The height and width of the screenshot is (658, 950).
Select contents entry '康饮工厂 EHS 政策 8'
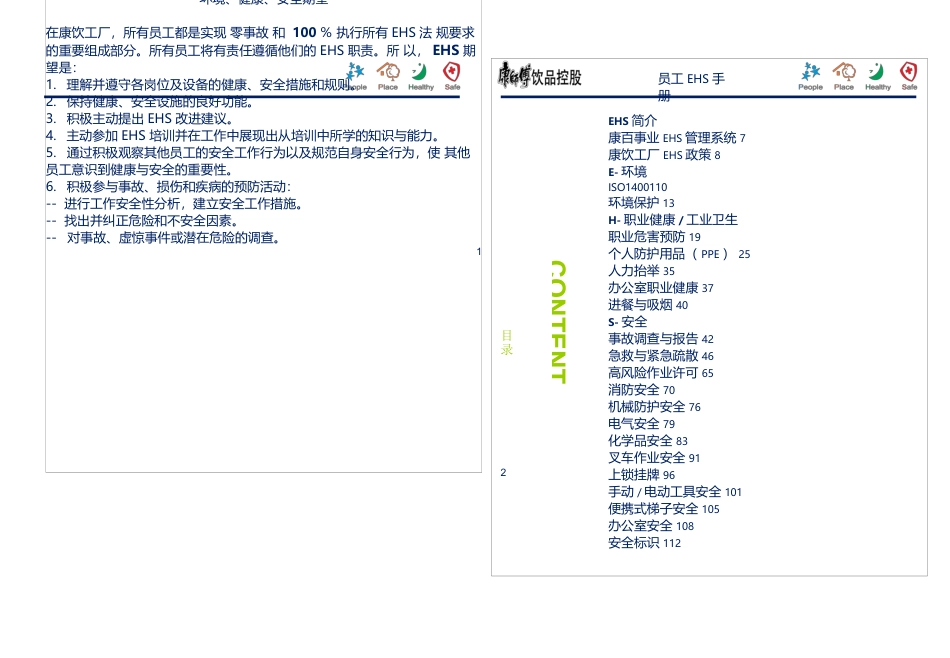tap(664, 155)
